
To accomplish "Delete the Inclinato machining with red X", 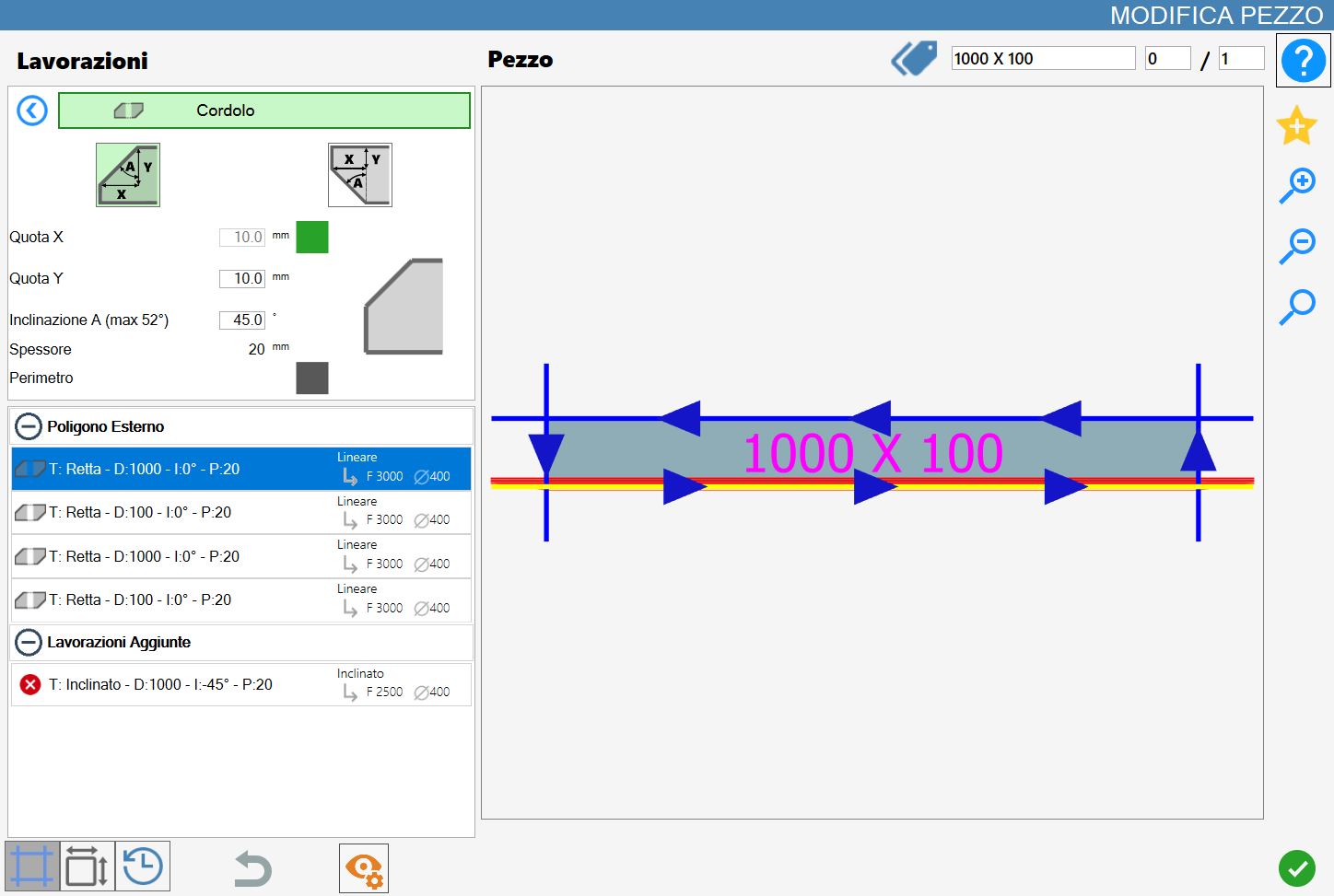I will 30,684.
